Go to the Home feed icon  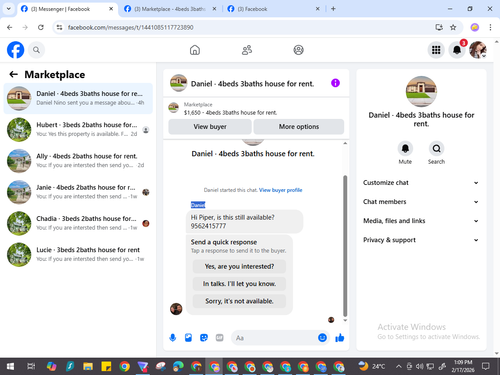[x=195, y=50]
